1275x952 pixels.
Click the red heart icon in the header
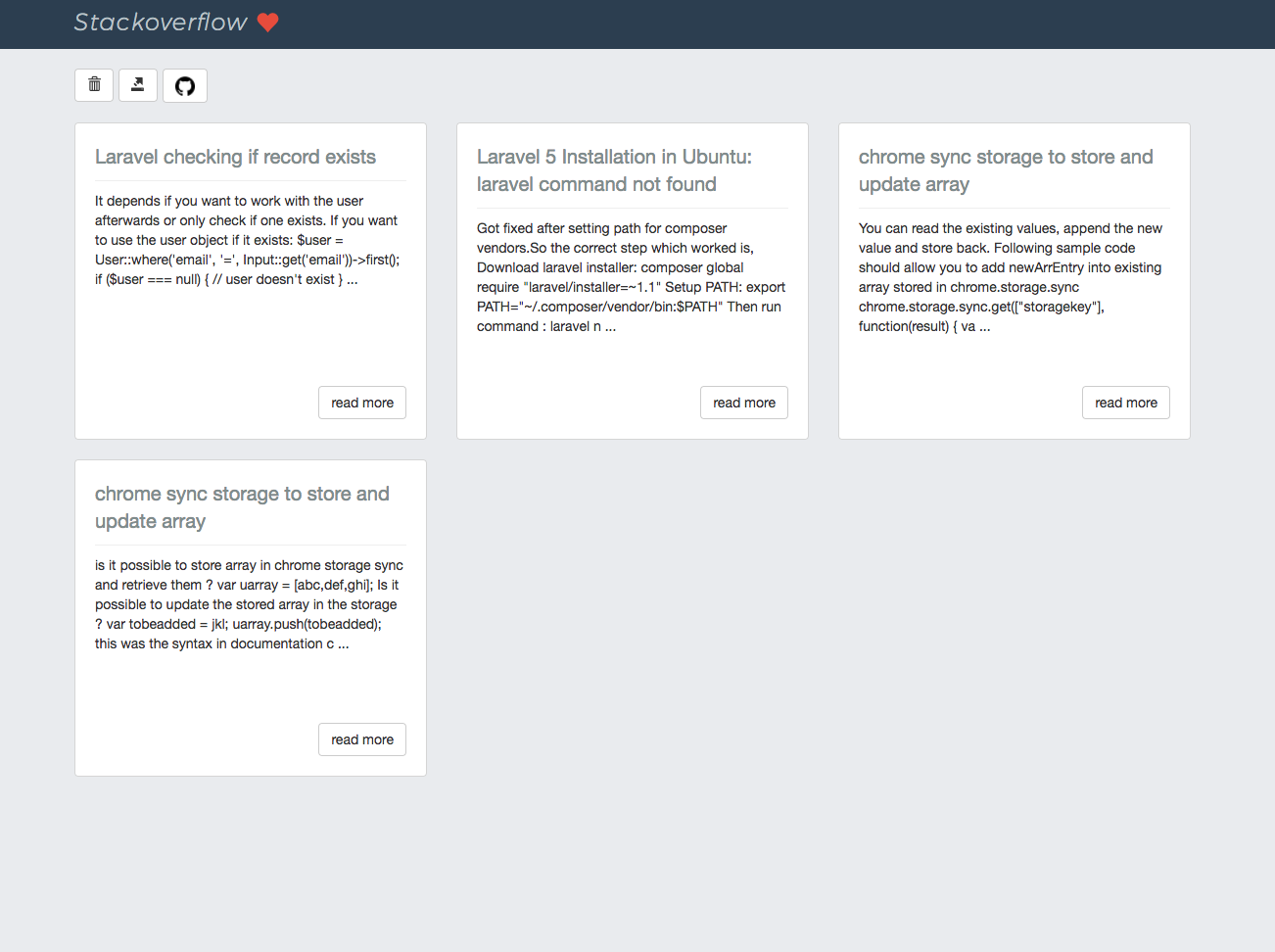coord(266,22)
